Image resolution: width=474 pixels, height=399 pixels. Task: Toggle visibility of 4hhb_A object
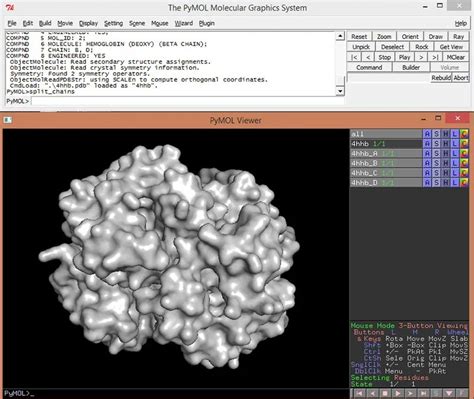tap(386, 153)
